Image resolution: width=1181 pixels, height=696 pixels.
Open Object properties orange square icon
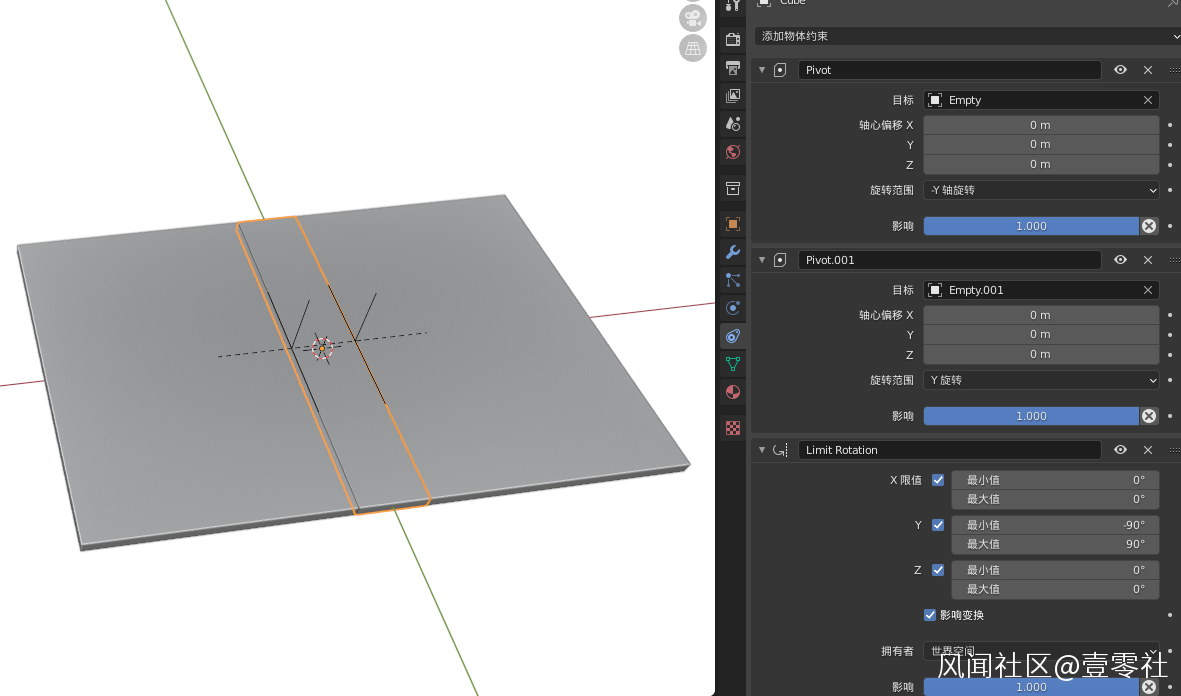[x=733, y=224]
